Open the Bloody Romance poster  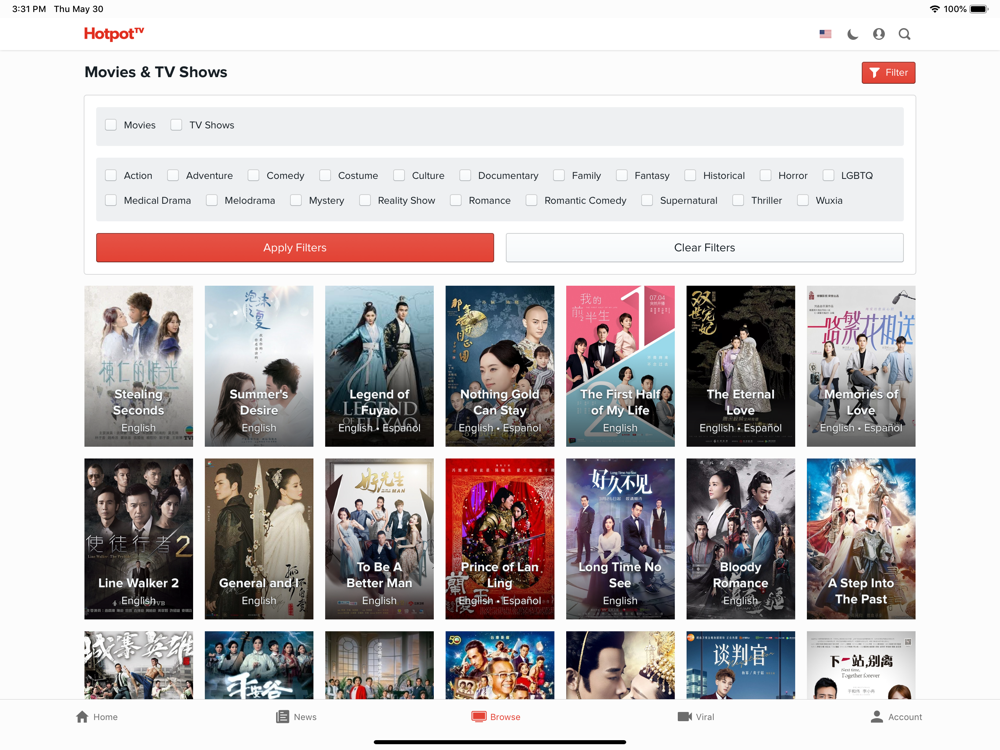click(x=740, y=539)
